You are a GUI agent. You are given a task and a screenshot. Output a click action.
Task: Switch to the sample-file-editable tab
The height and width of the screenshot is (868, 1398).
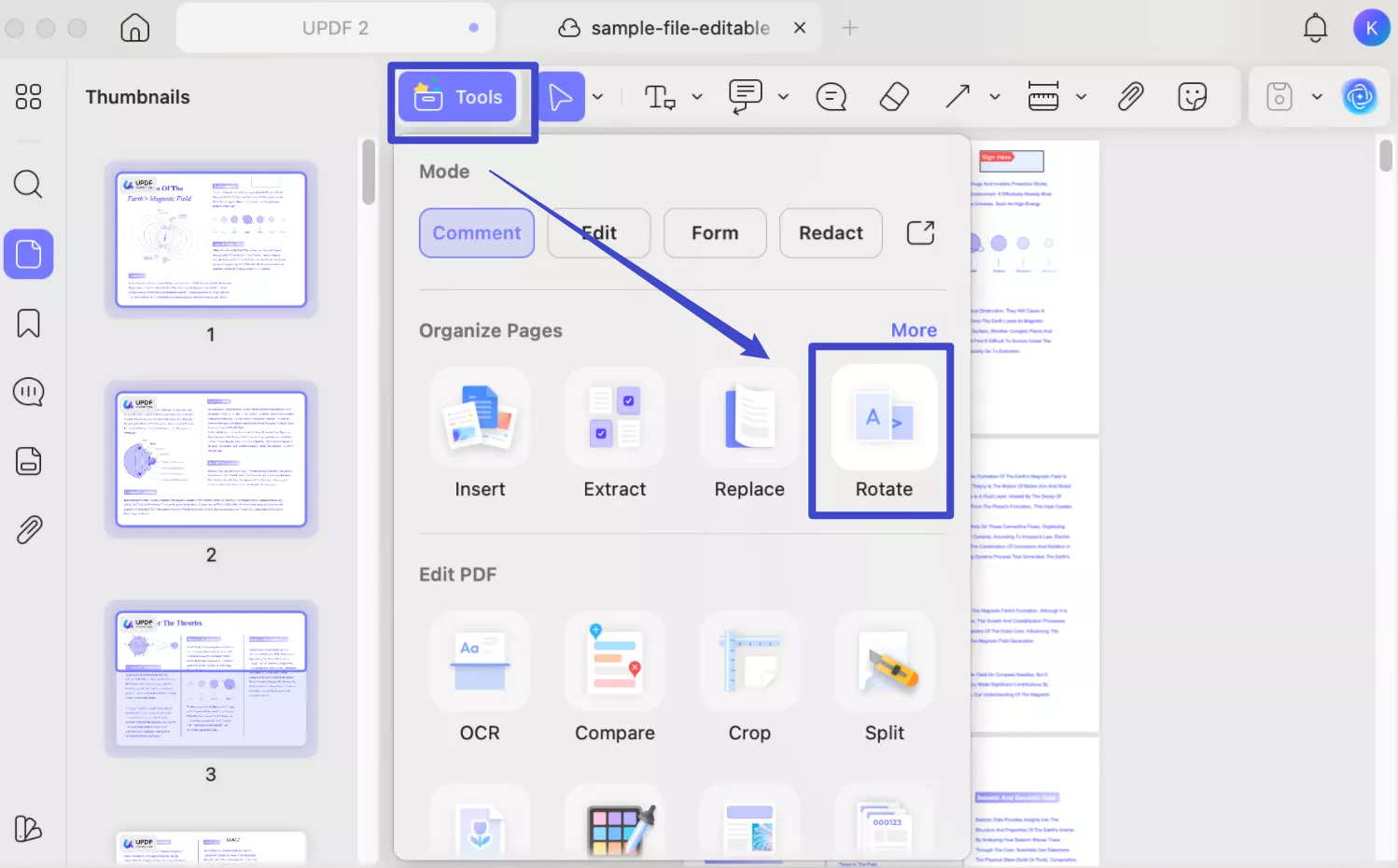tap(664, 28)
